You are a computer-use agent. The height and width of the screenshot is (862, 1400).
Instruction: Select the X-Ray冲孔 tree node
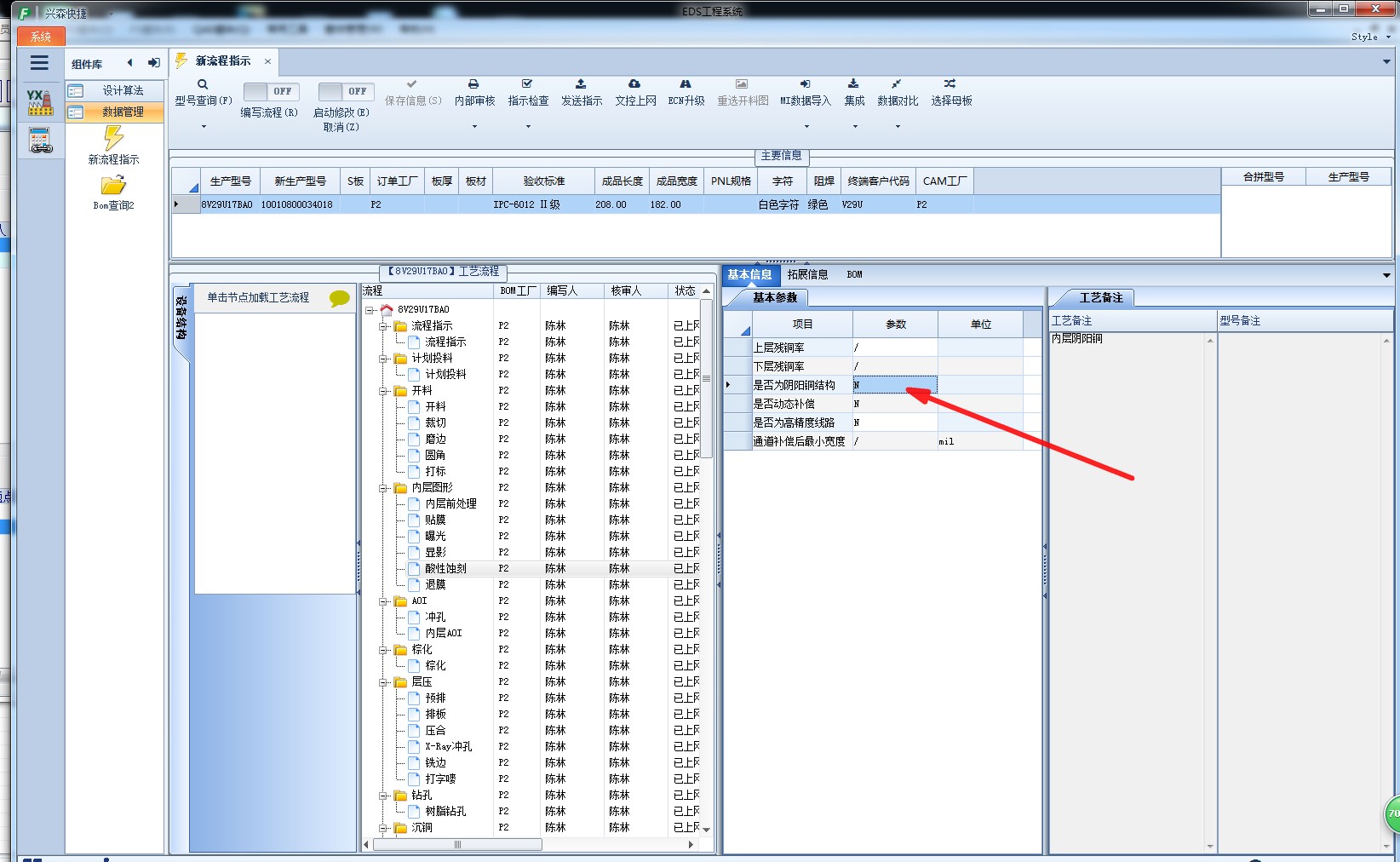448,747
